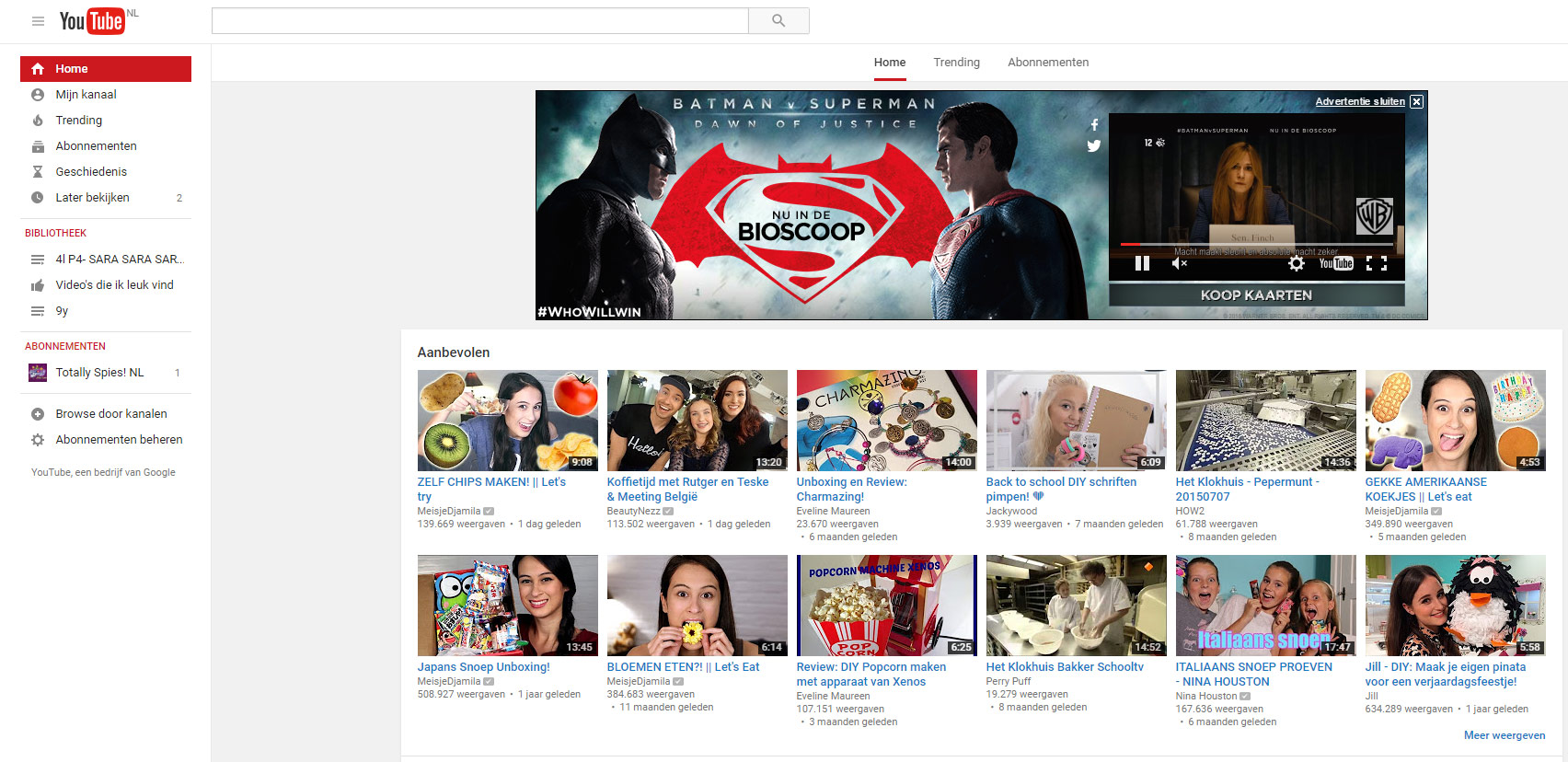Image resolution: width=1568 pixels, height=762 pixels.
Task: Unmute the ad video sound
Action: (1179, 263)
